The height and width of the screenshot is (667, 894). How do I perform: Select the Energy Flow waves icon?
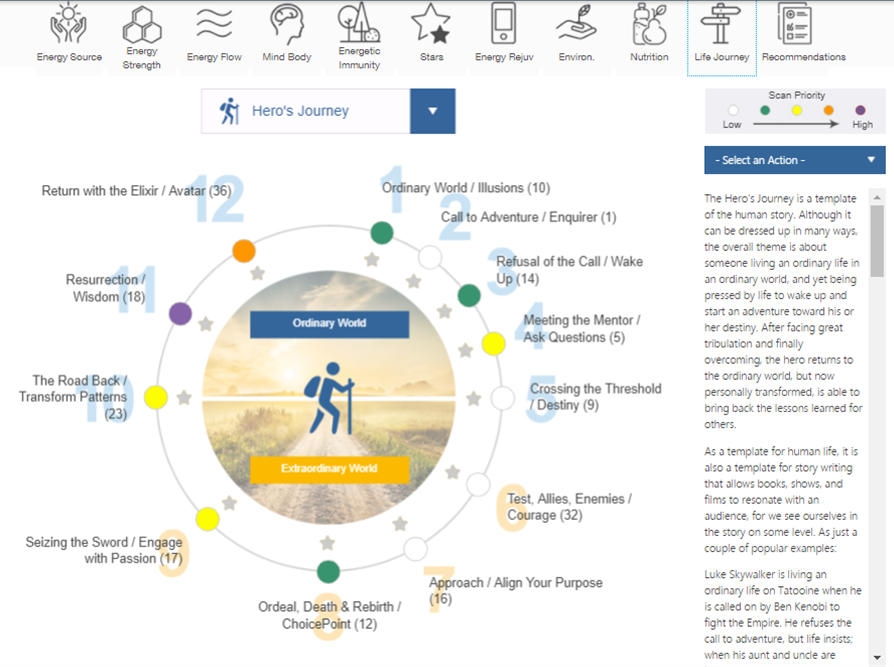pyautogui.click(x=214, y=23)
